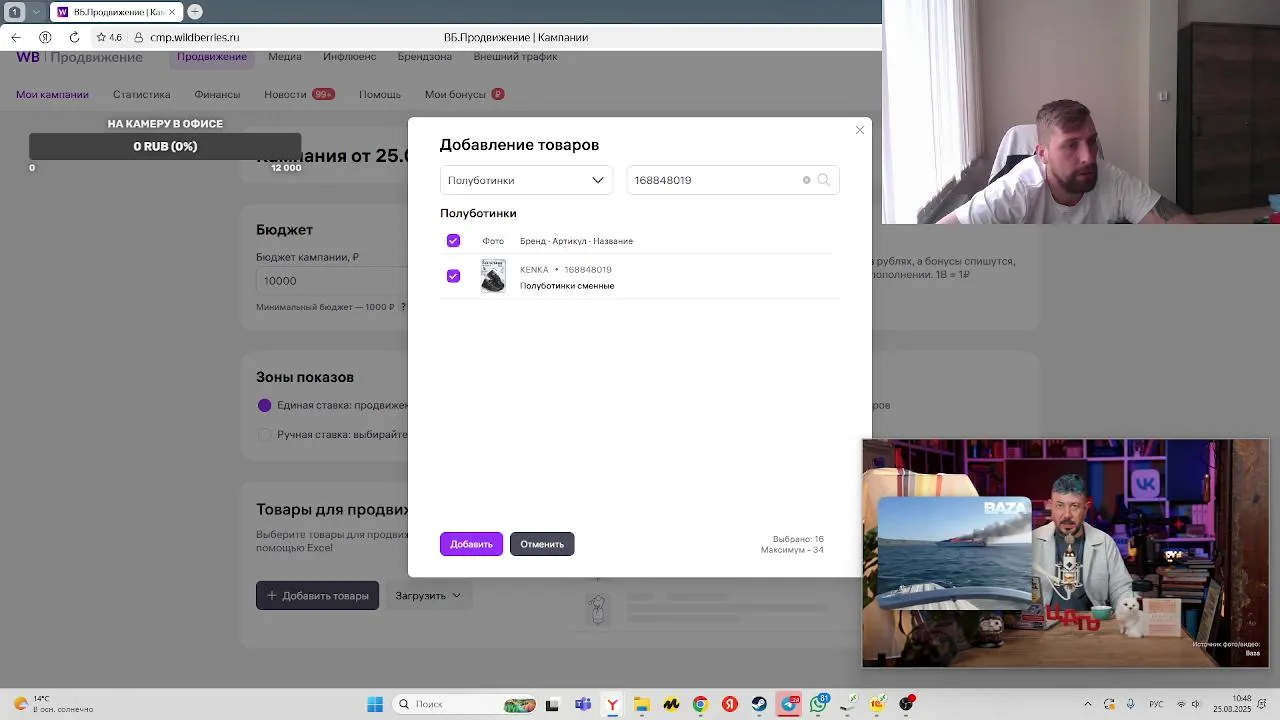Toggle the select-all checkbox in table header
Screen dimensions: 1280x720
coord(453,241)
